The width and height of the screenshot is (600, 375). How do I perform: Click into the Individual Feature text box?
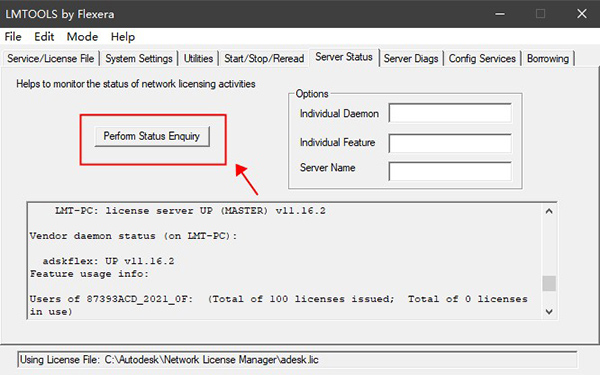click(x=450, y=143)
